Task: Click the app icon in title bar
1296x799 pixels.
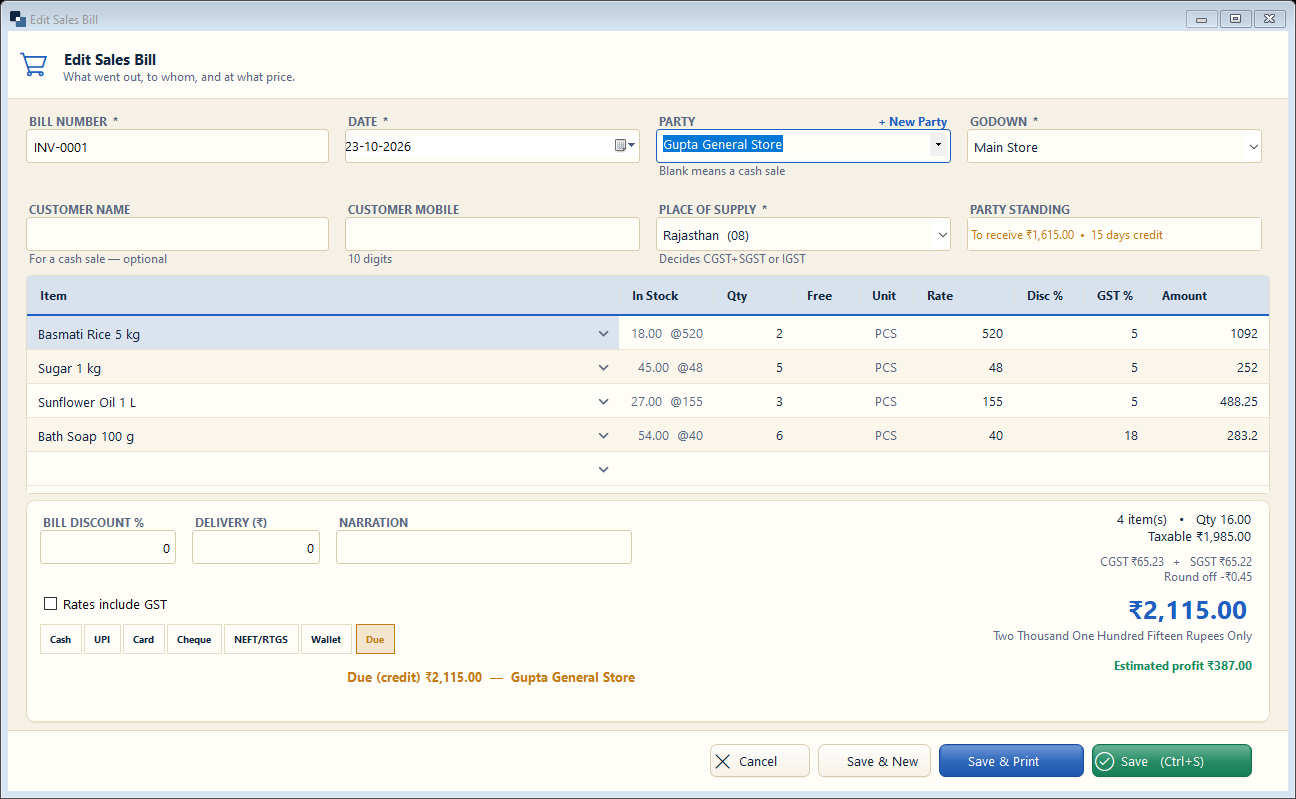Action: pyautogui.click(x=17, y=19)
